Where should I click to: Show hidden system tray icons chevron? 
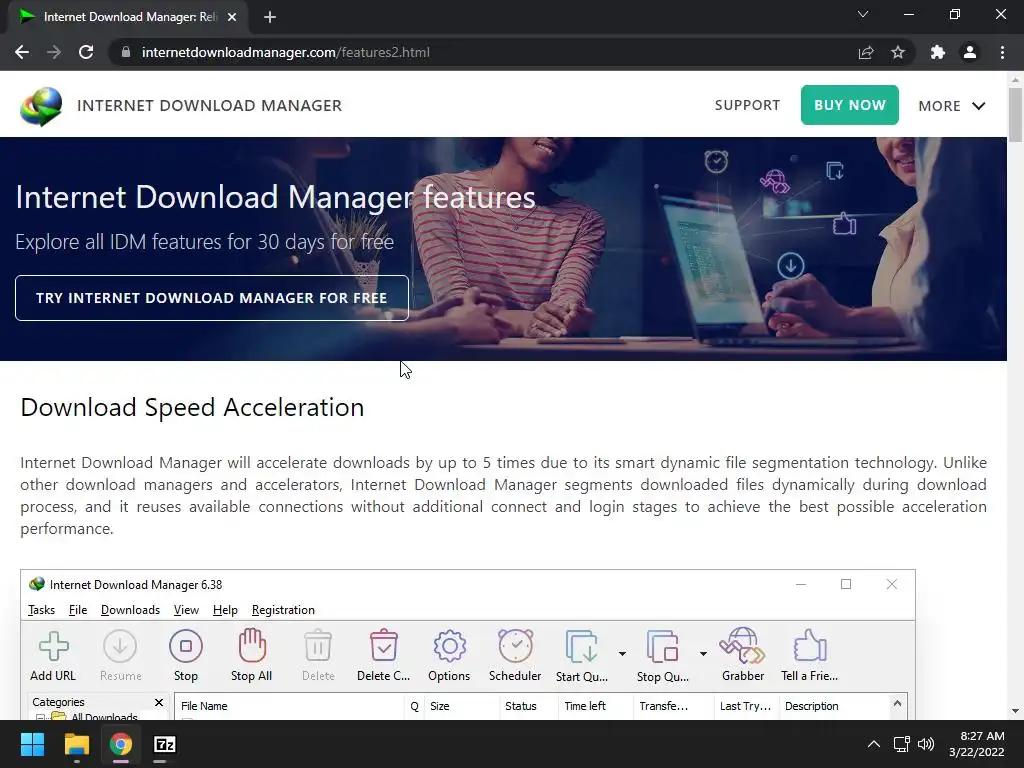click(873, 744)
